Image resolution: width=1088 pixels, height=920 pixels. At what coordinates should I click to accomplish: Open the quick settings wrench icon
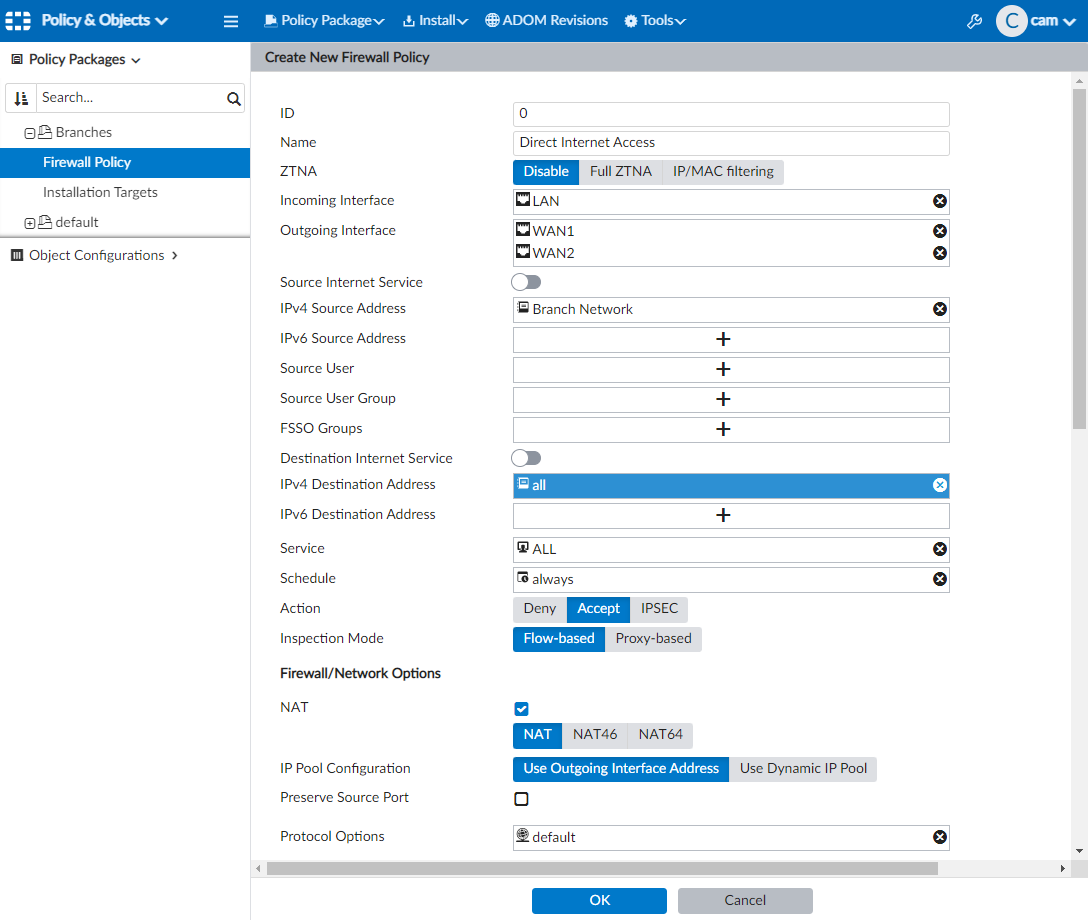click(x=974, y=20)
